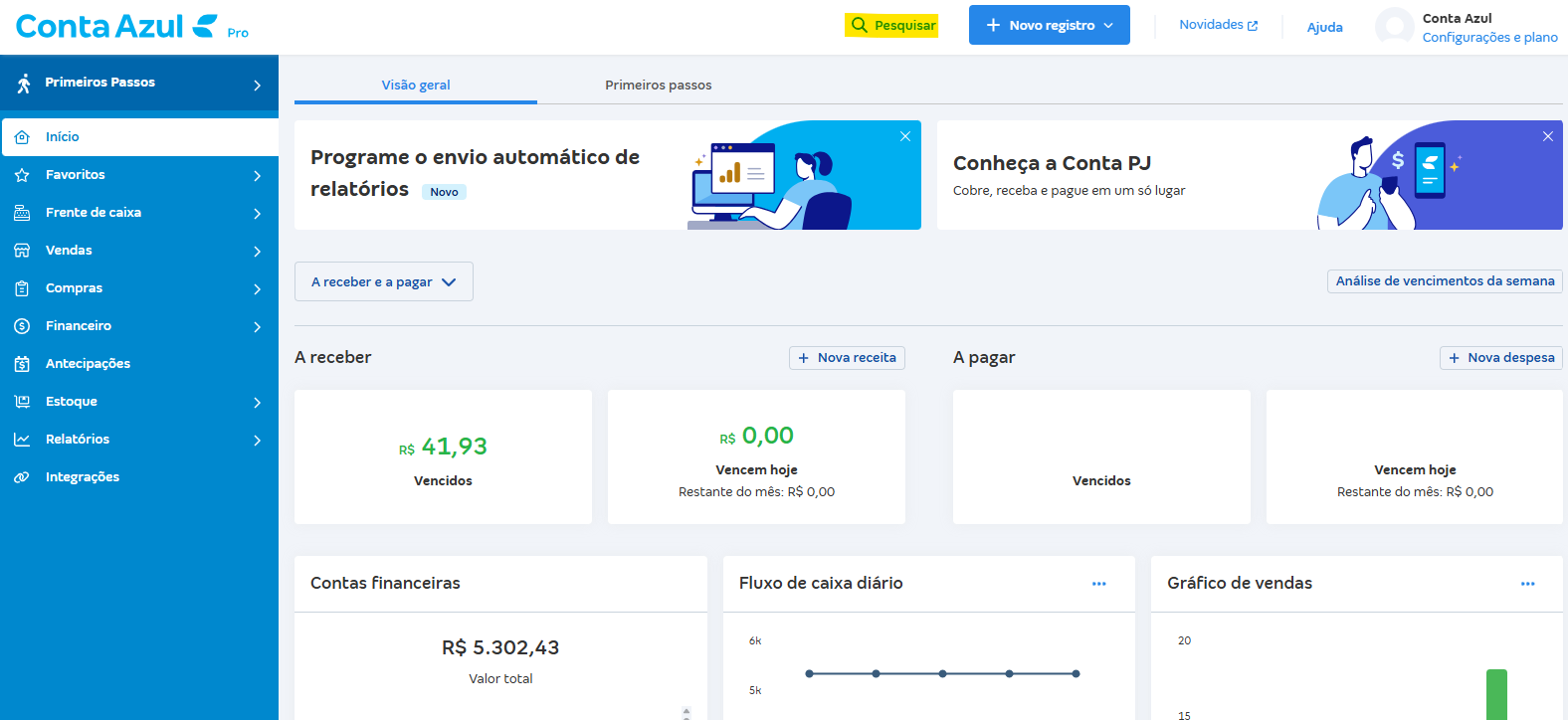This screenshot has height=720, width=1568.
Task: Click the R$ 5.302,43 total value
Action: (500, 648)
